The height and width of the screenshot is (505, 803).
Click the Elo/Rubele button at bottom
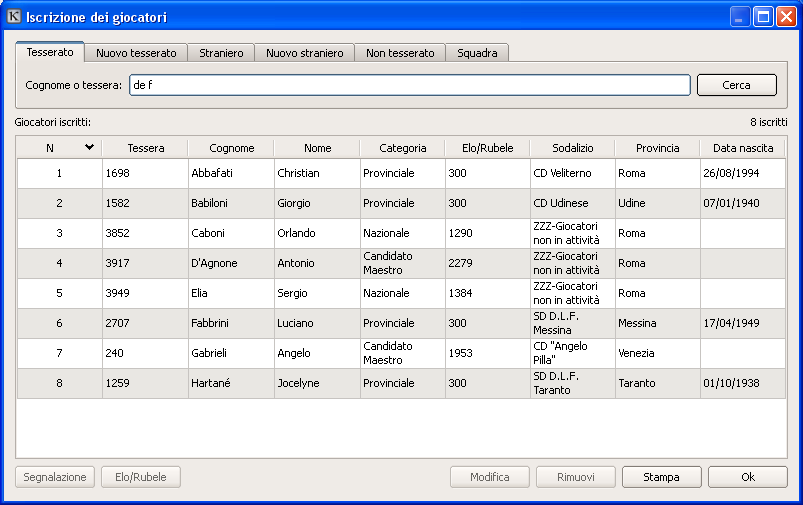[141, 477]
